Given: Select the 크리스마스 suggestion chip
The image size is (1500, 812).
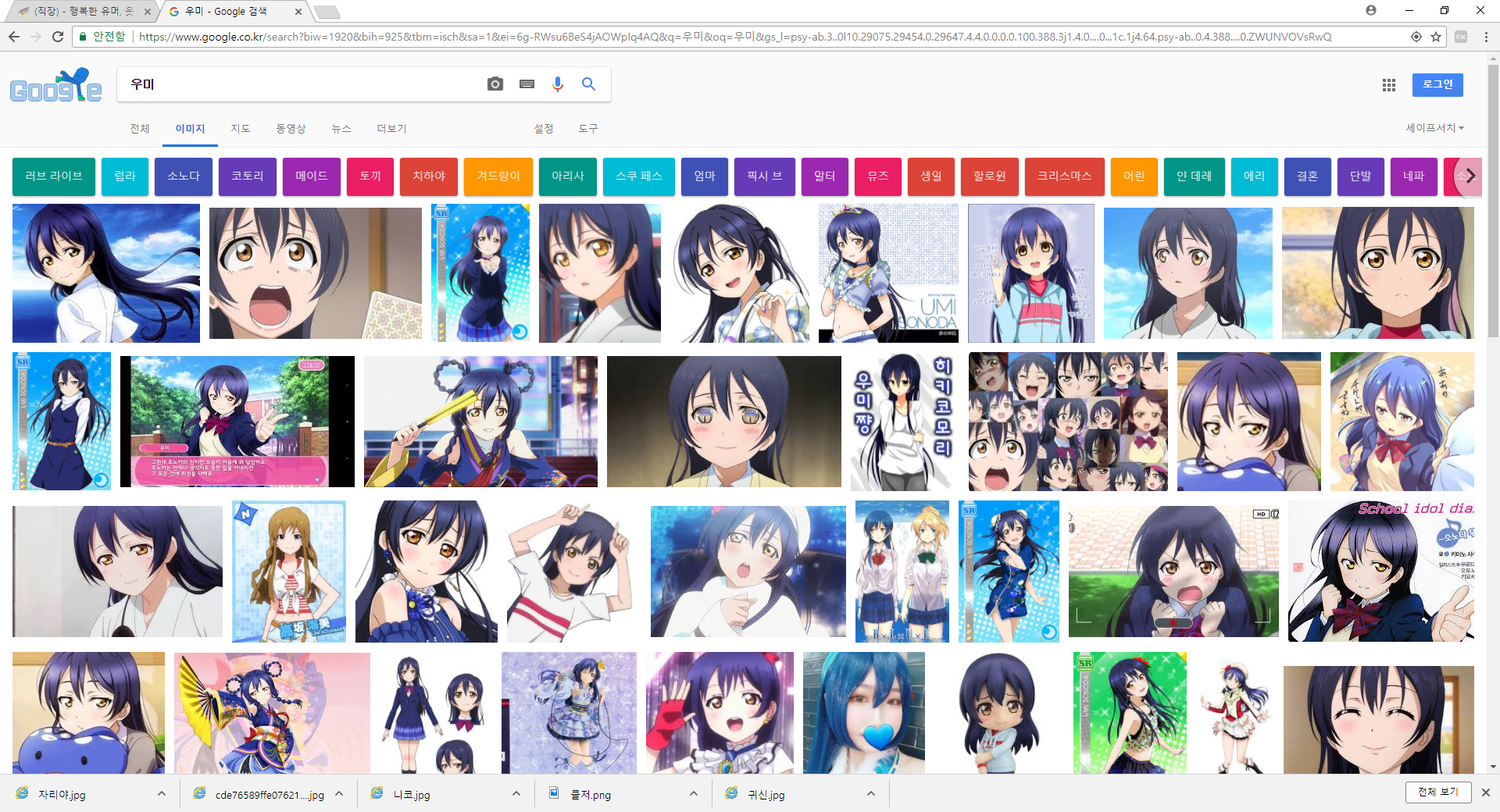Looking at the screenshot, I should [1065, 176].
